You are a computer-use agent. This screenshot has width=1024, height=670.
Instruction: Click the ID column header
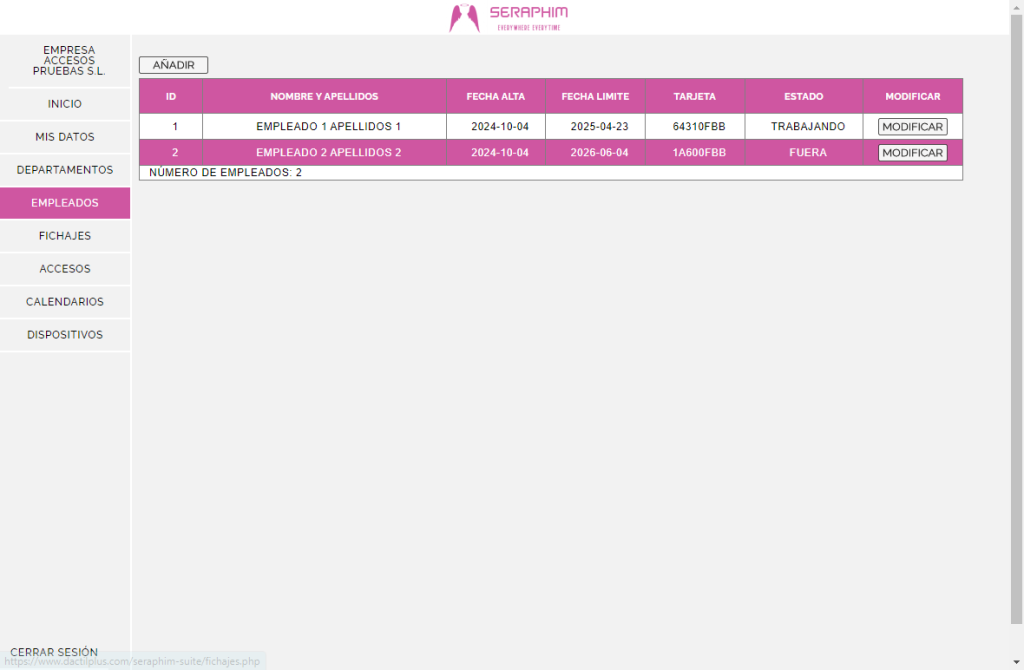click(171, 96)
